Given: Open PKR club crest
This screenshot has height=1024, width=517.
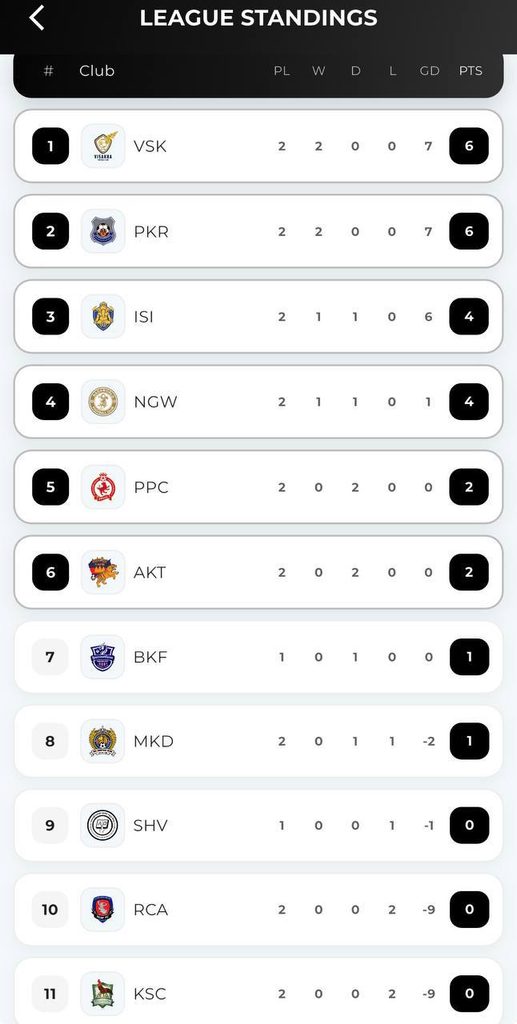Looking at the screenshot, I should pos(103,231).
